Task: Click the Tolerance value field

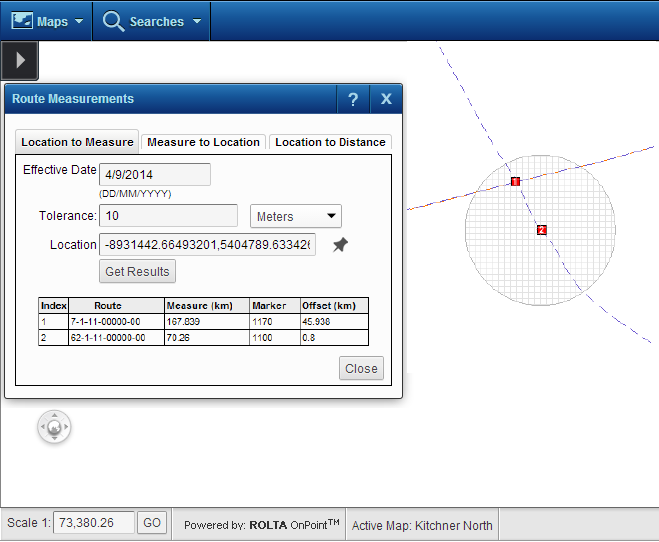Action: coord(168,216)
